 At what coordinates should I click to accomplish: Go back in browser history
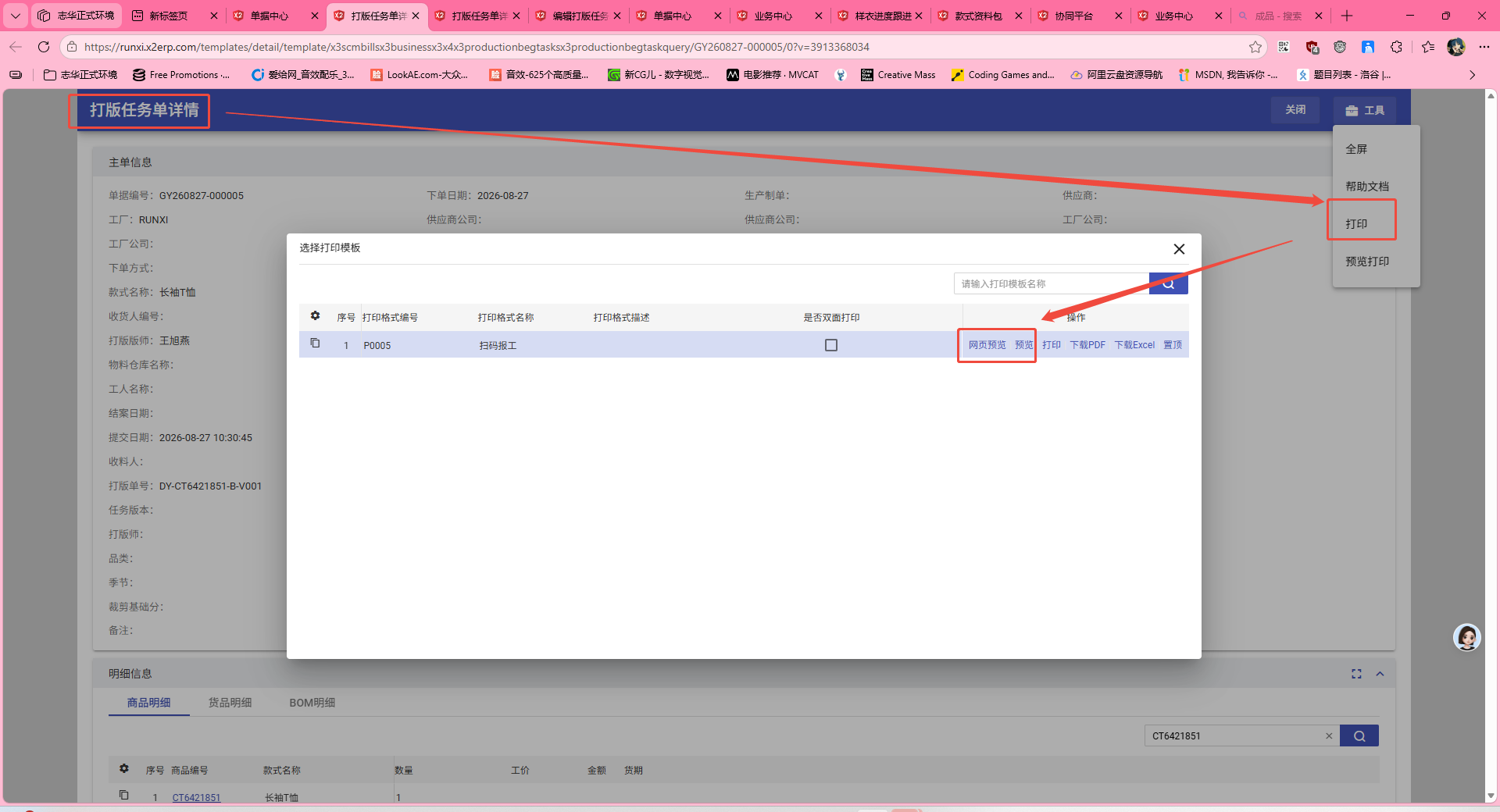tap(16, 47)
